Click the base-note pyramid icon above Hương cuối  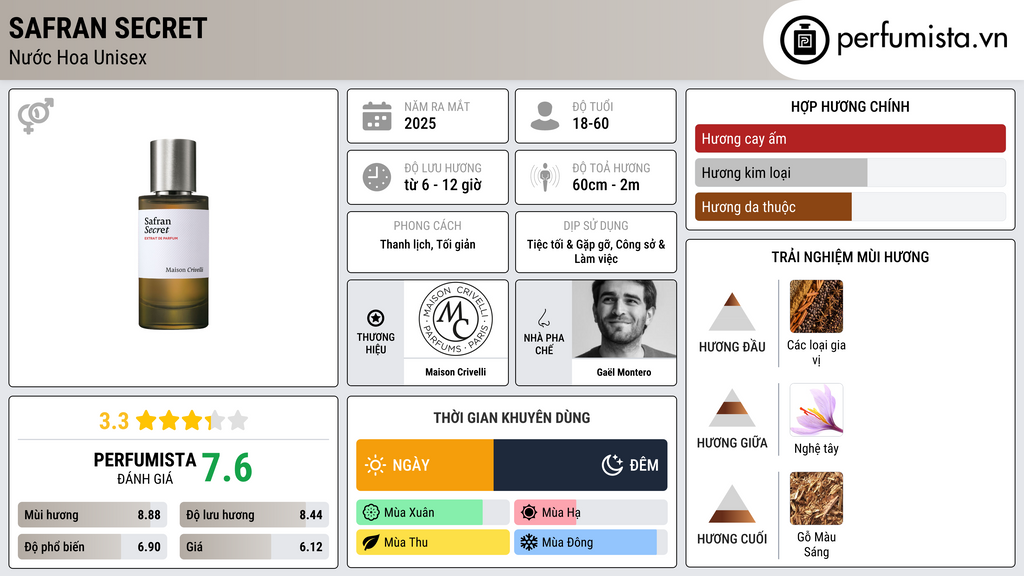(x=732, y=504)
